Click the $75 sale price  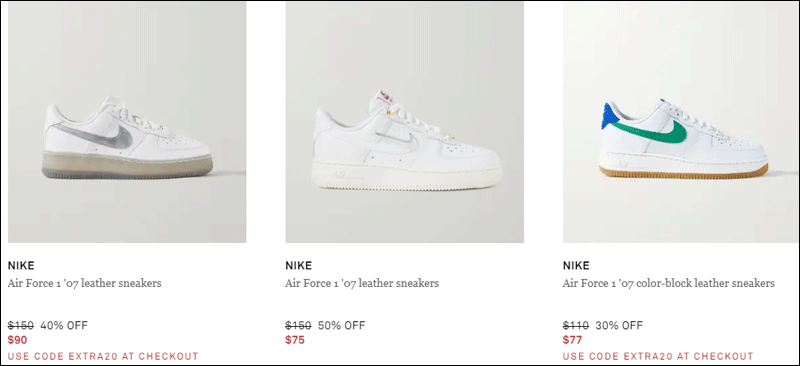click(295, 340)
